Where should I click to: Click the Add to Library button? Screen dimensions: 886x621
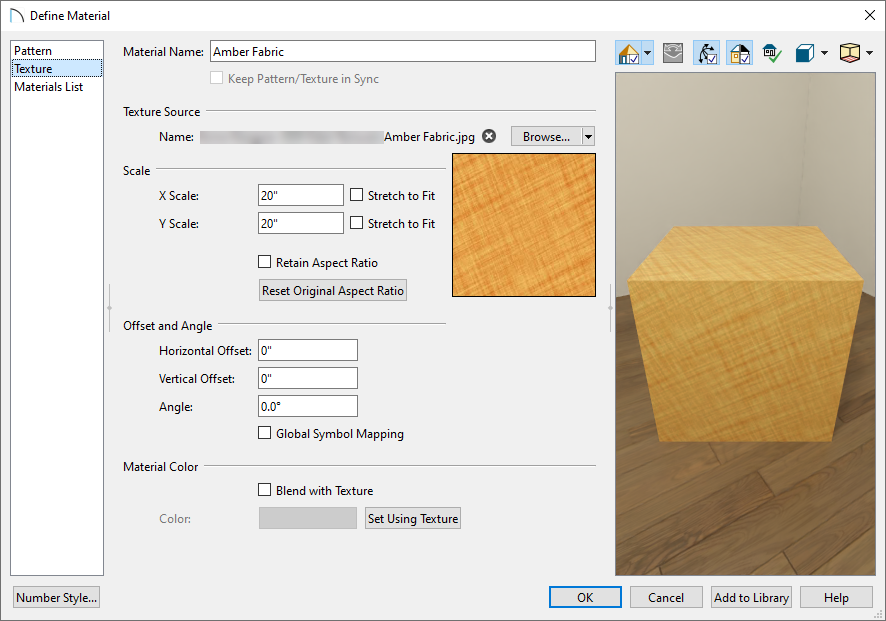tap(750, 597)
